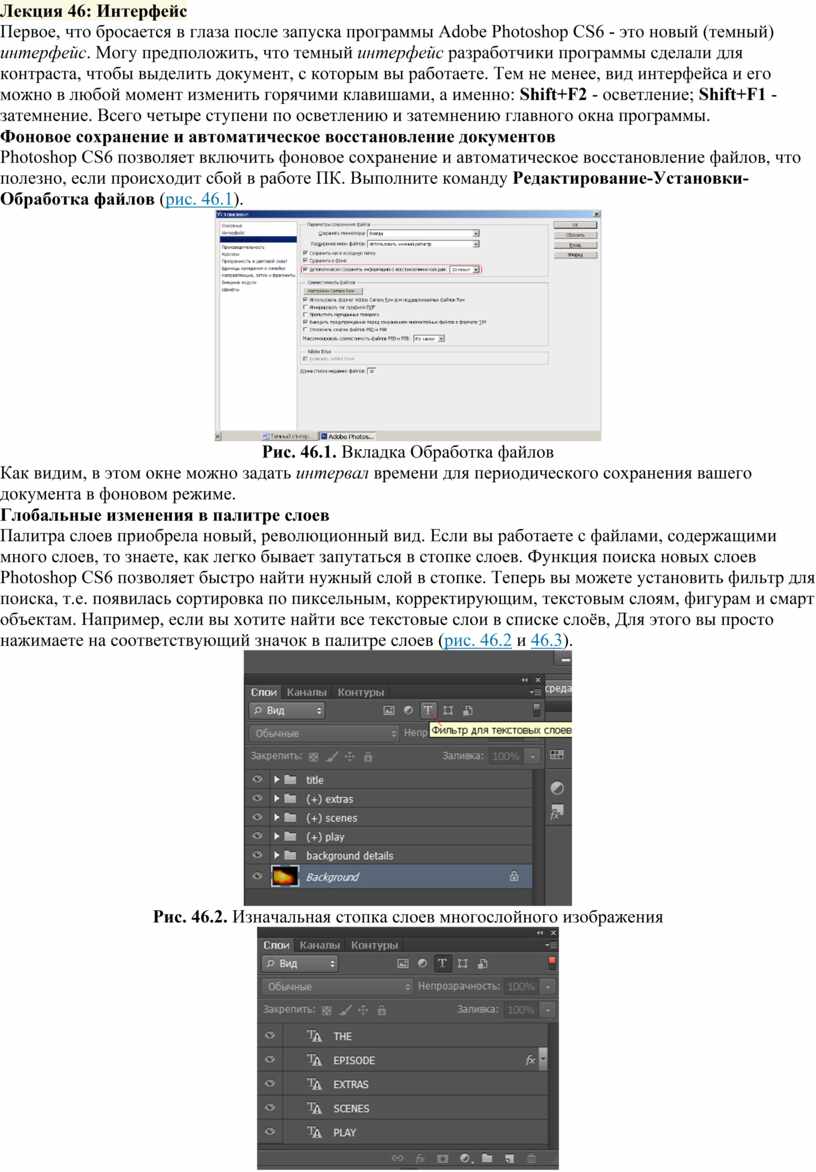Click lock image pixels brush icon above title group

(332, 756)
